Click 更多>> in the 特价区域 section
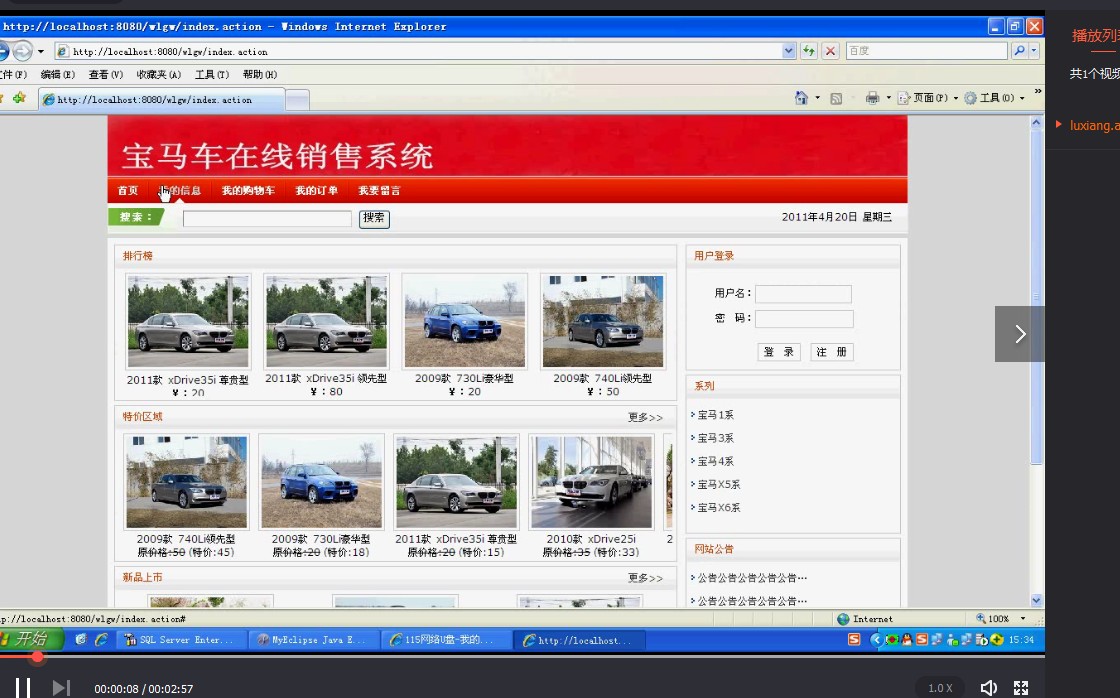Viewport: 1120px width, 698px height. 645,417
